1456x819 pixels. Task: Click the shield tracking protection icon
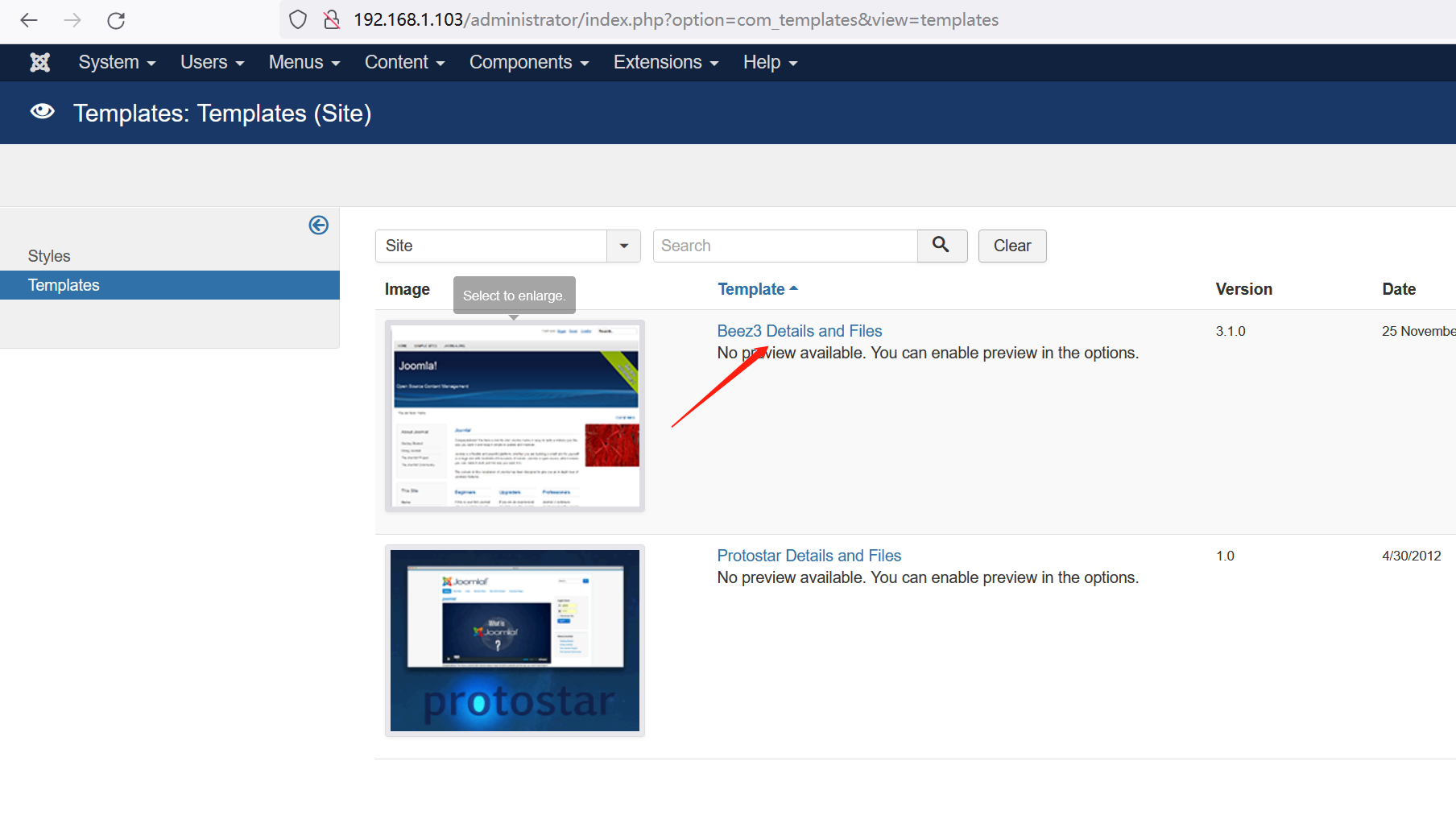coord(298,20)
